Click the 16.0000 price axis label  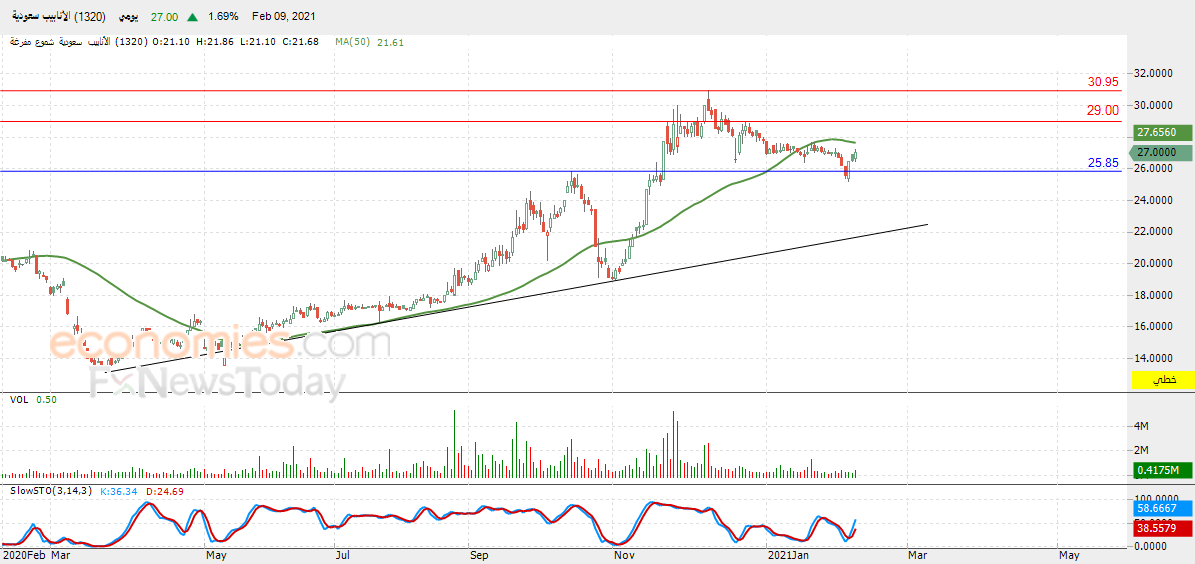coord(1155,325)
